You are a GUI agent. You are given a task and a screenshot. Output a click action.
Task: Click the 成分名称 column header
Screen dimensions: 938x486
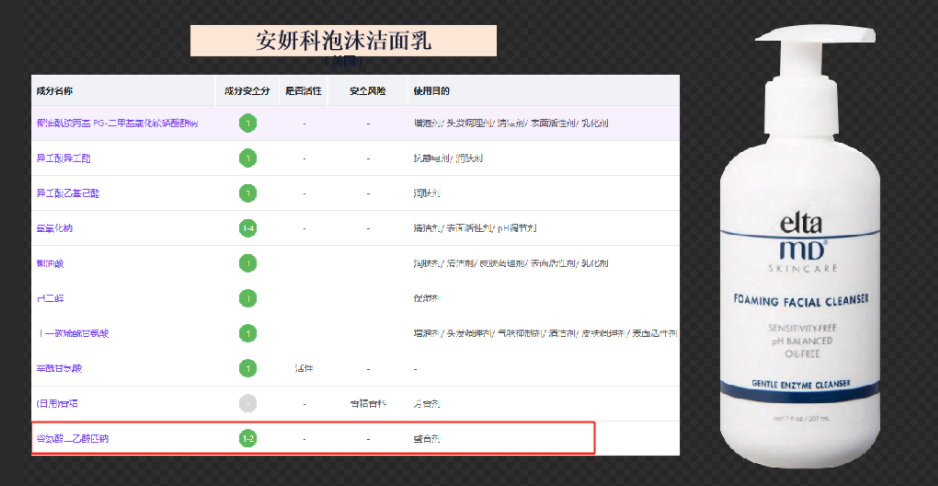(57, 90)
